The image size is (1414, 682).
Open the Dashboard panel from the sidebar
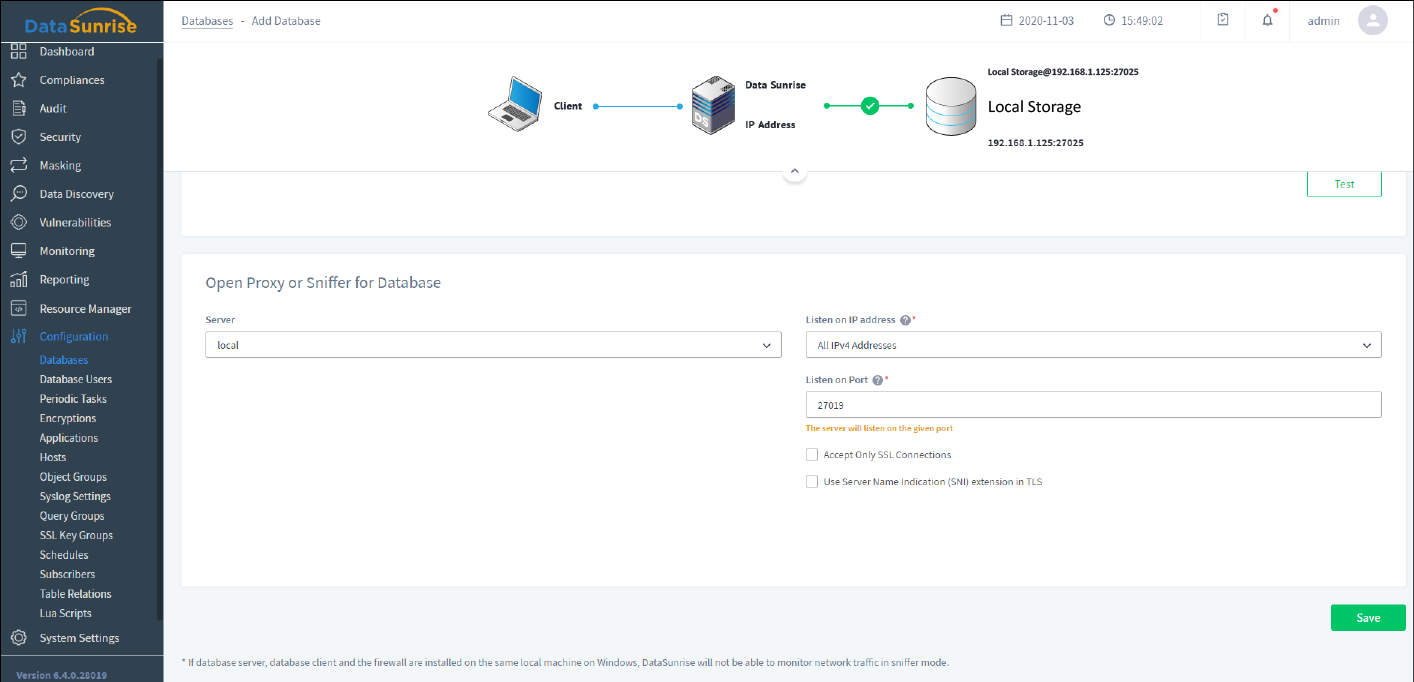click(x=67, y=51)
